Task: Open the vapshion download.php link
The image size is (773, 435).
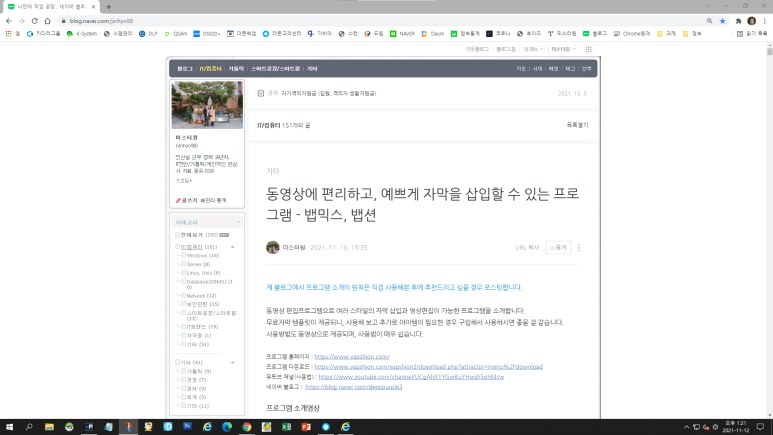Action: 428,367
